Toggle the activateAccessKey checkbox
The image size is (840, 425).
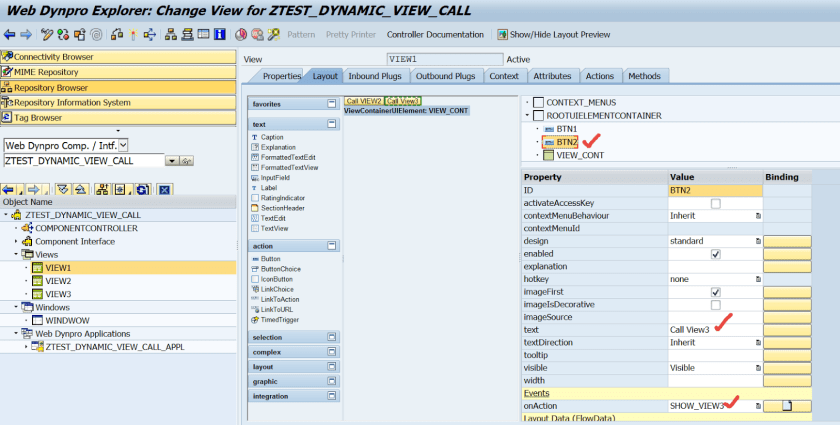pyautogui.click(x=715, y=204)
